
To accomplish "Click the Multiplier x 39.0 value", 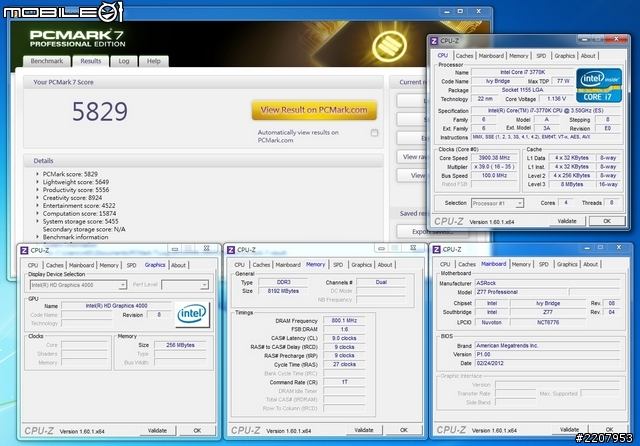I will coord(494,167).
